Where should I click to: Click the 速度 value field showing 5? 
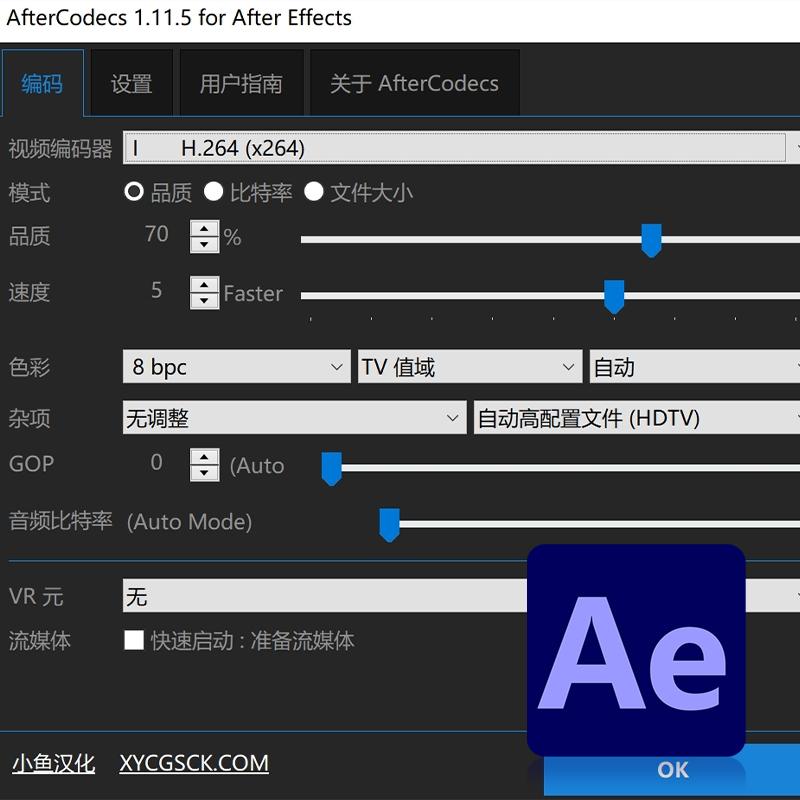click(x=156, y=291)
